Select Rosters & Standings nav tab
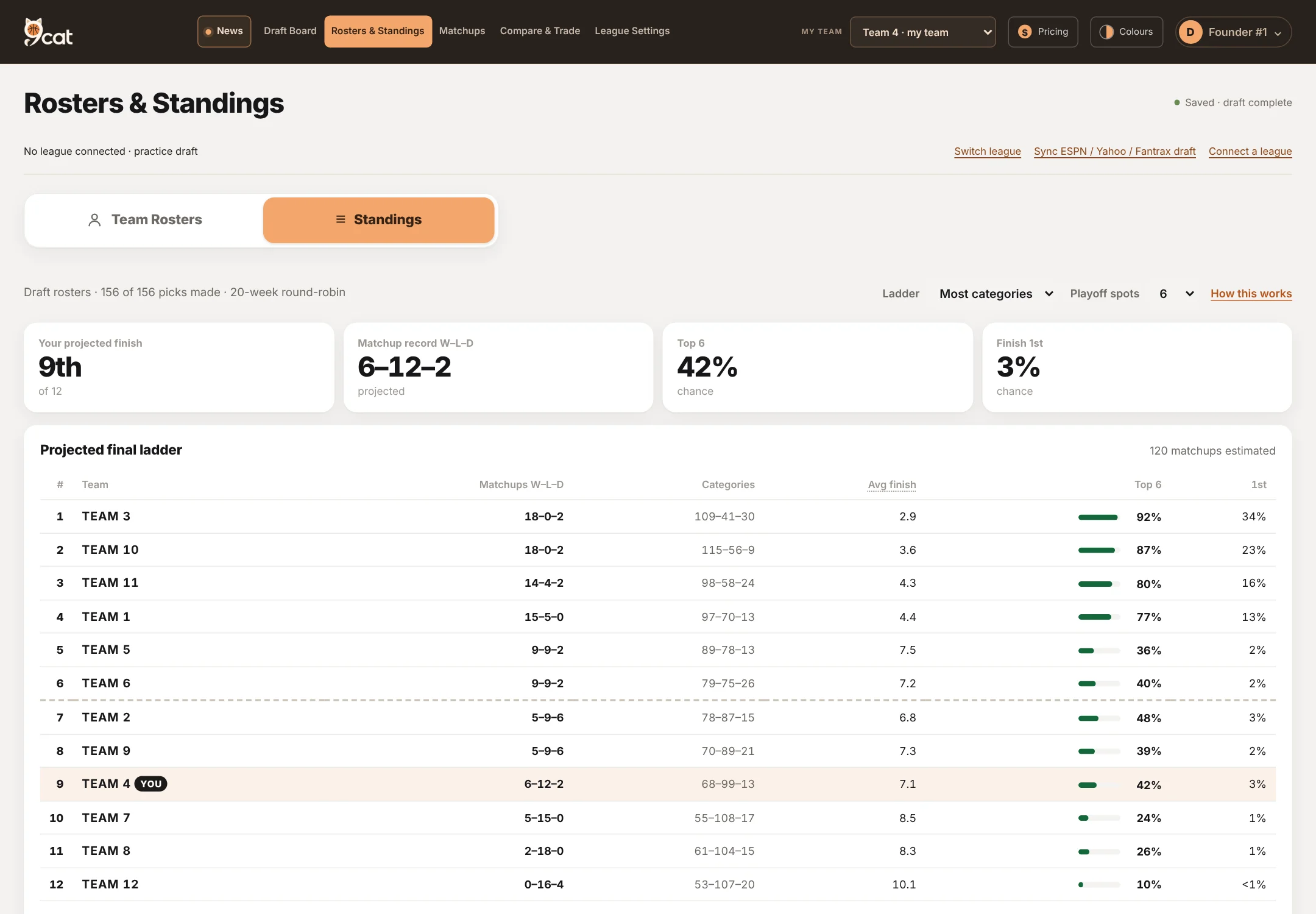This screenshot has width=1316, height=914. tap(378, 31)
